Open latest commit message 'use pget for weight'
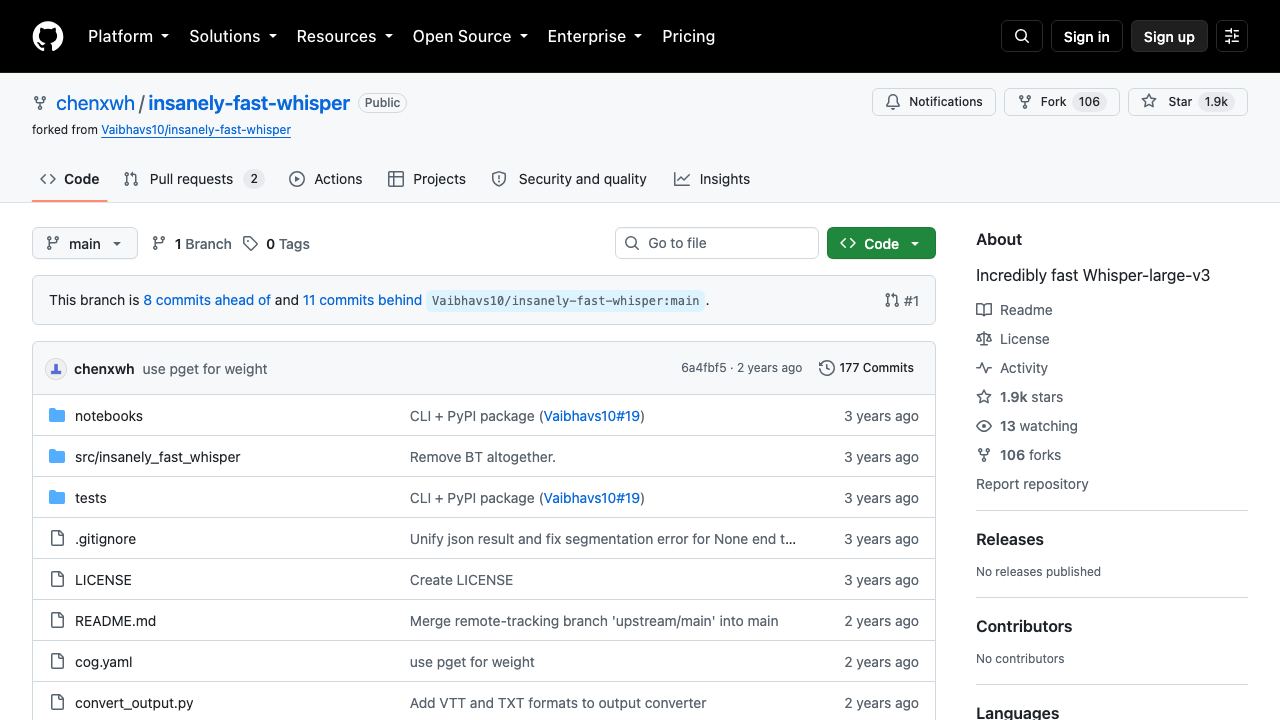The image size is (1280, 720). pyautogui.click(x=205, y=369)
